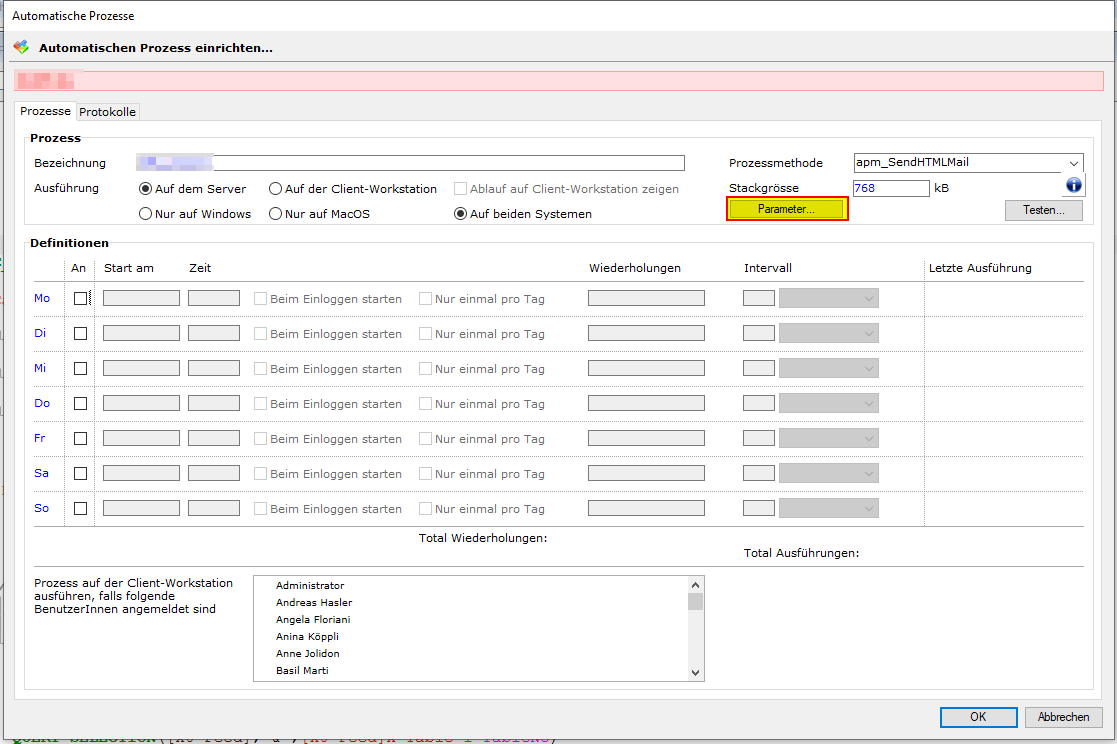Tick the Sunday (So) checkbox
The width and height of the screenshot is (1117, 744).
[81, 508]
